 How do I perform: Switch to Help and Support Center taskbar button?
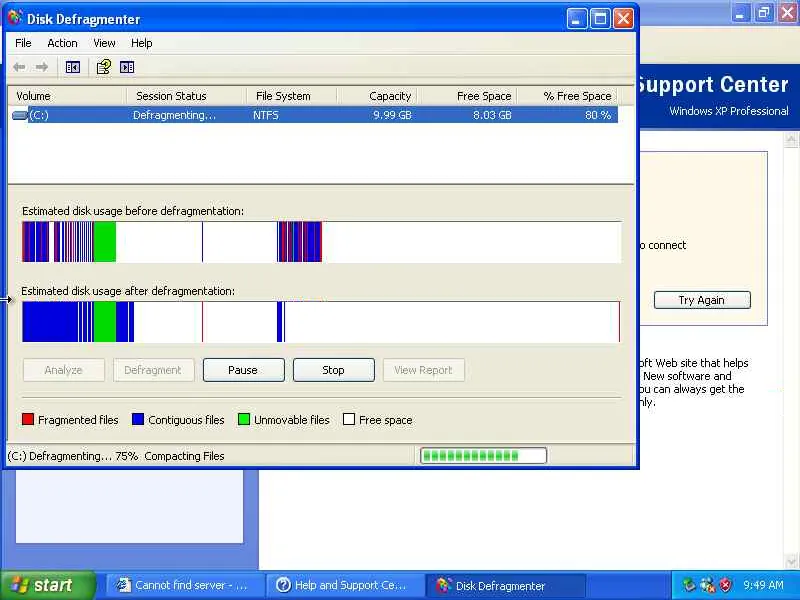click(345, 585)
